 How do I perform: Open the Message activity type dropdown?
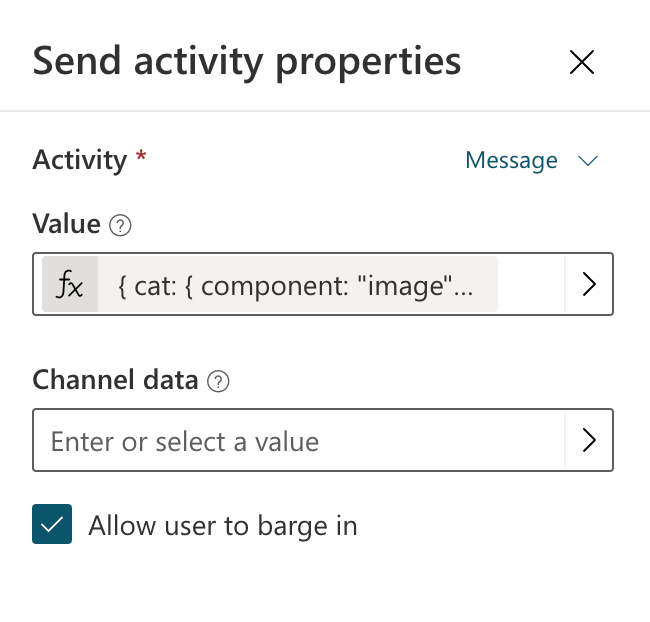click(x=531, y=160)
